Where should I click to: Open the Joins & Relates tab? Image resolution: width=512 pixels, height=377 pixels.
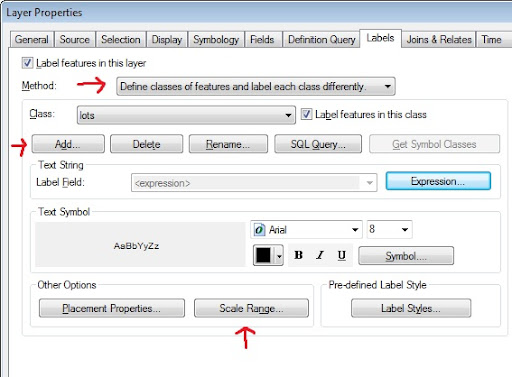[x=439, y=40]
